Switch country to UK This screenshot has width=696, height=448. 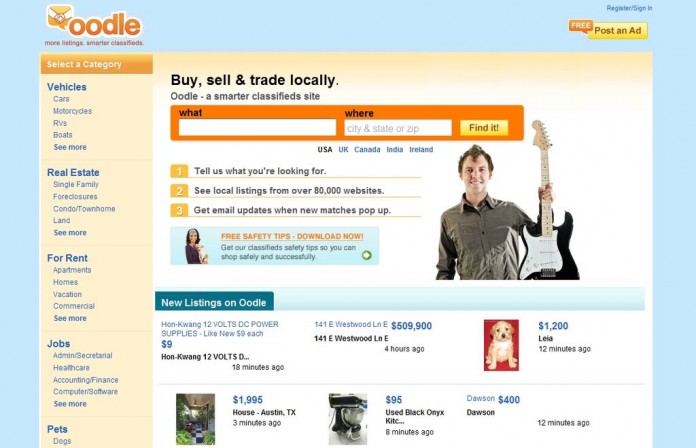point(343,150)
